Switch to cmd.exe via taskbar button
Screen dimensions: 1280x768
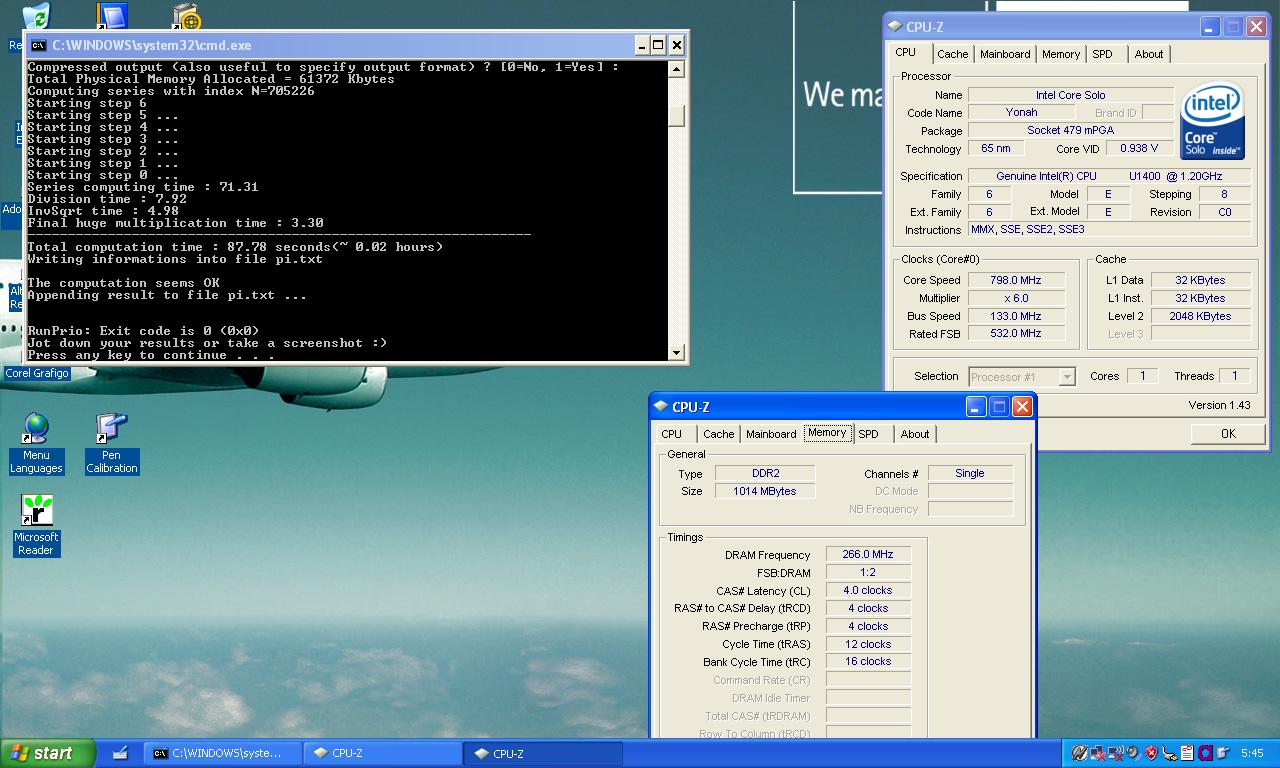tap(223, 753)
